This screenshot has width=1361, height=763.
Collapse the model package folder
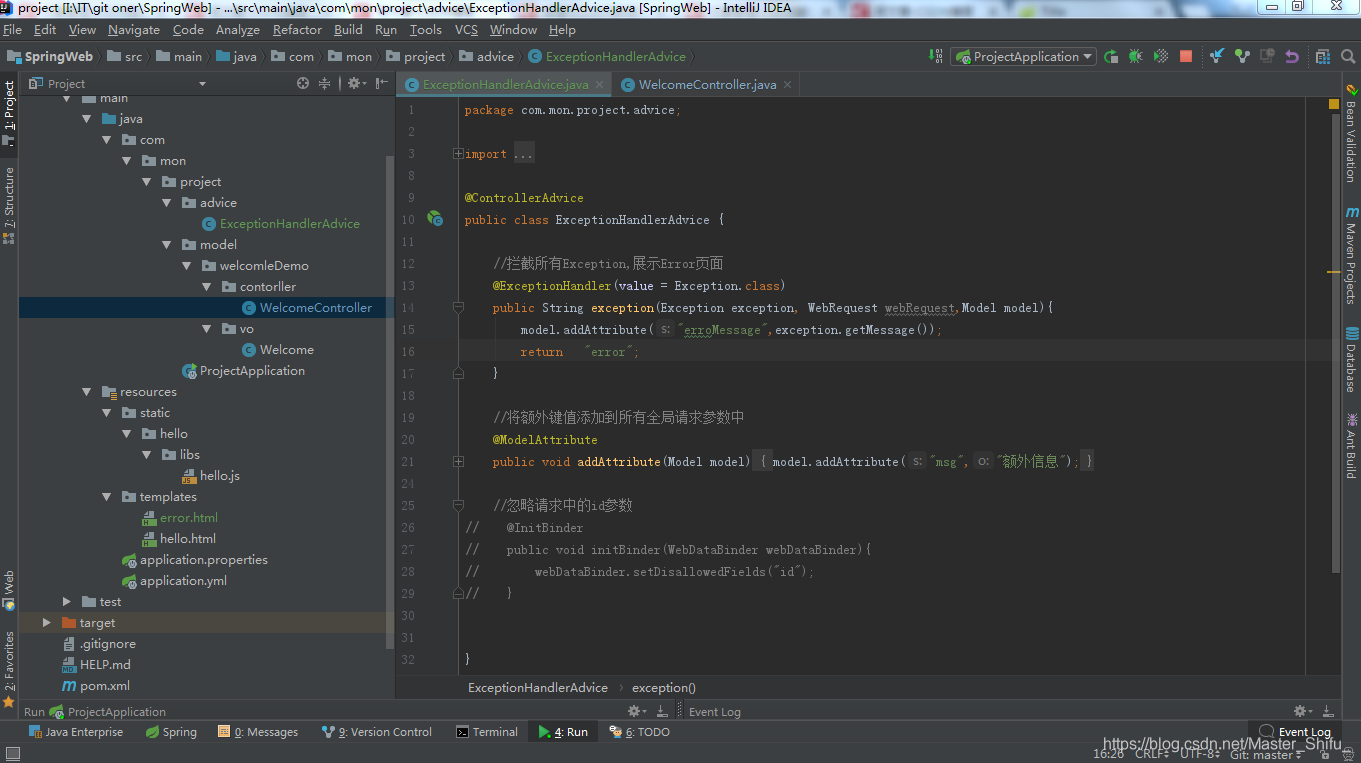point(168,245)
